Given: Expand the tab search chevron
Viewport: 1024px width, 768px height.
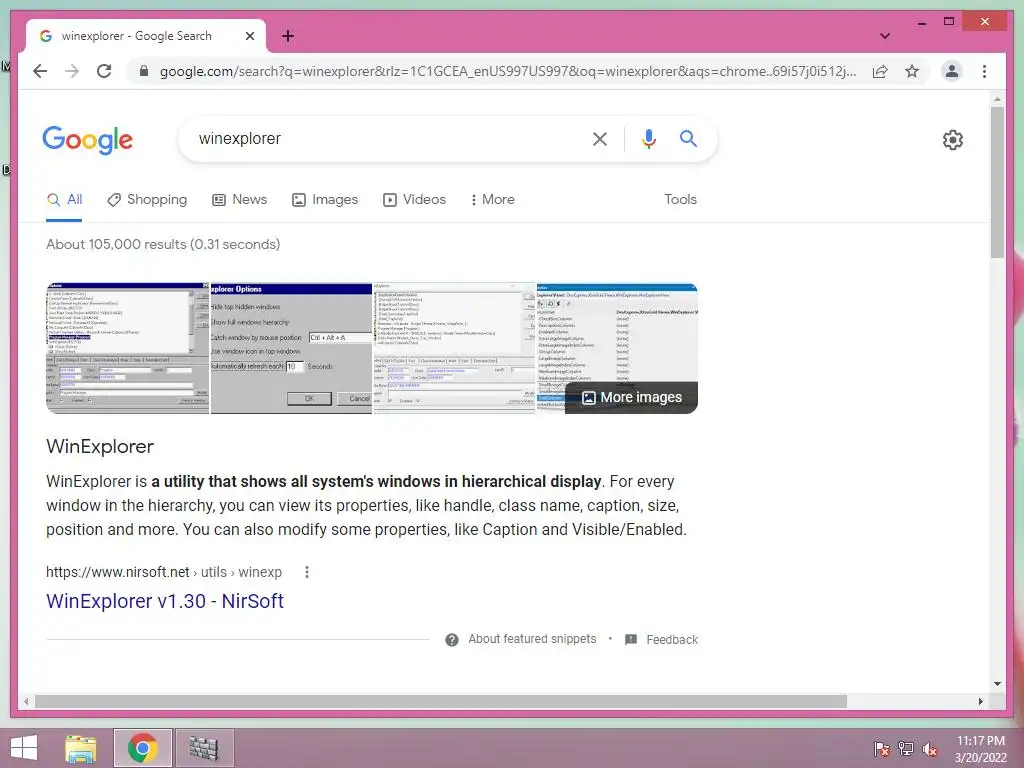Looking at the screenshot, I should click(885, 36).
